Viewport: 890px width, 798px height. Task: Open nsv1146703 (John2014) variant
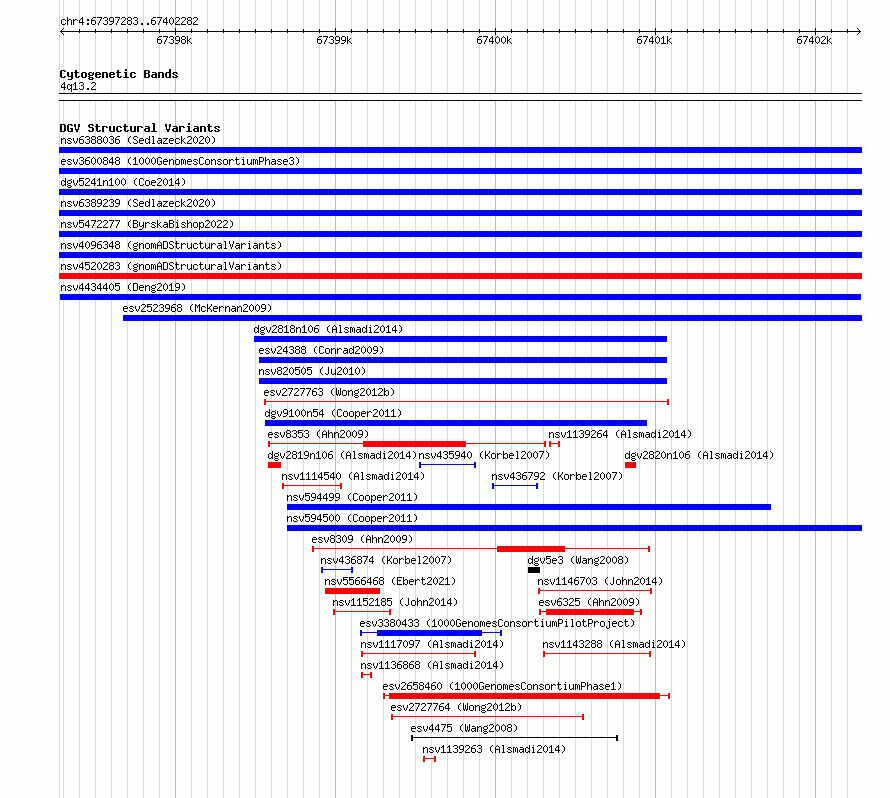(600, 581)
